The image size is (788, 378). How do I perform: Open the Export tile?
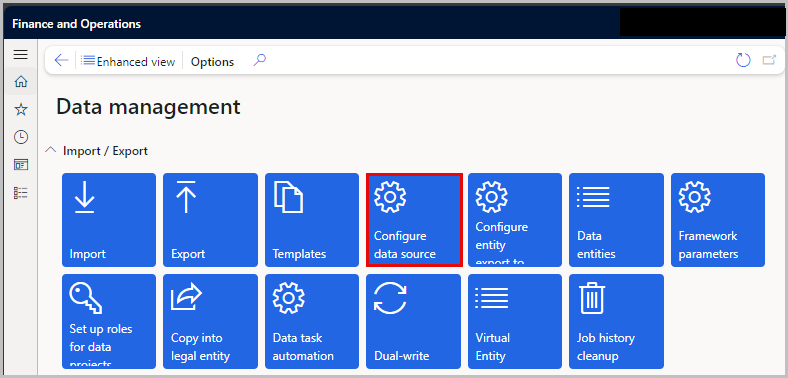click(210, 220)
